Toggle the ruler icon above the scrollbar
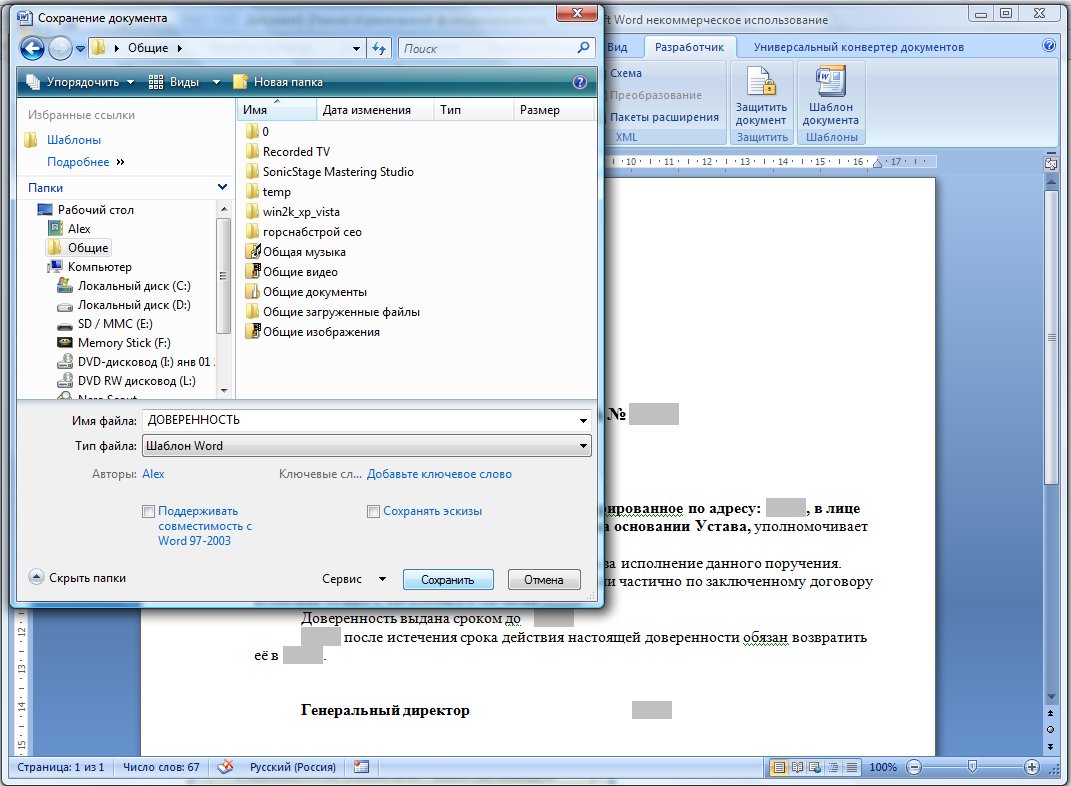 pyautogui.click(x=1051, y=164)
